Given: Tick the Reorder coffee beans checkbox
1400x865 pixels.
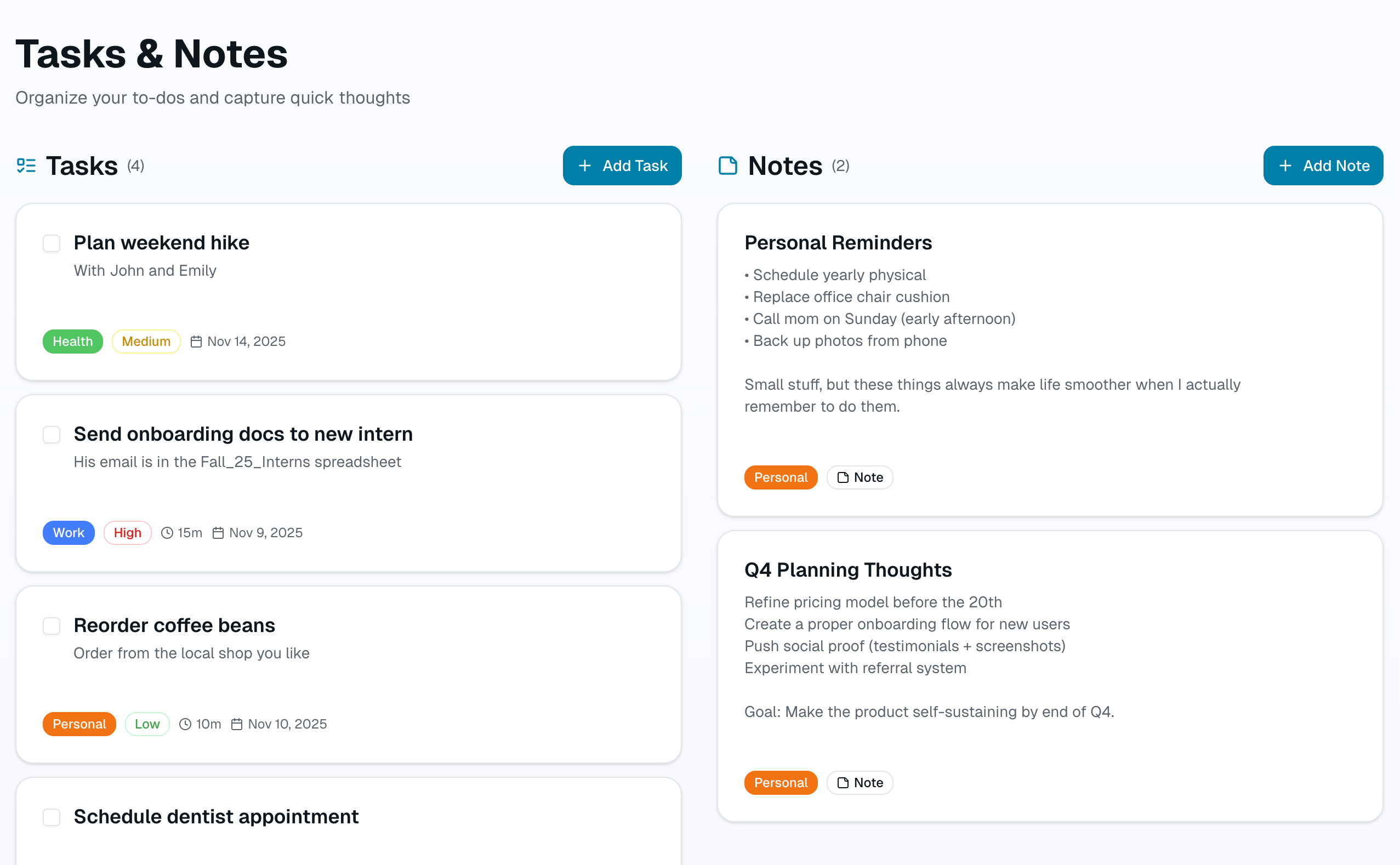Looking at the screenshot, I should click(x=52, y=626).
